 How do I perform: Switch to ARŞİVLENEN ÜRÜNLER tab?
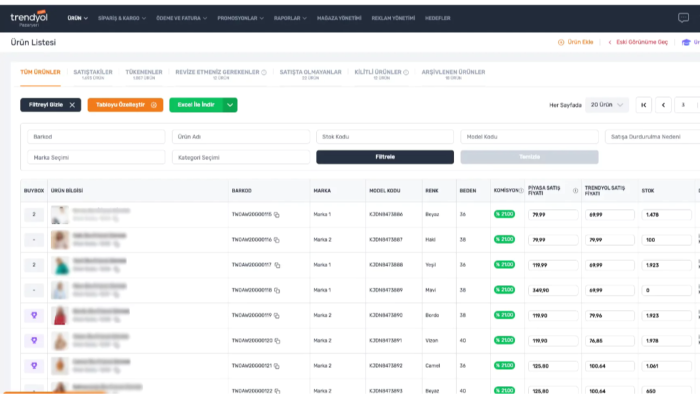tap(453, 74)
